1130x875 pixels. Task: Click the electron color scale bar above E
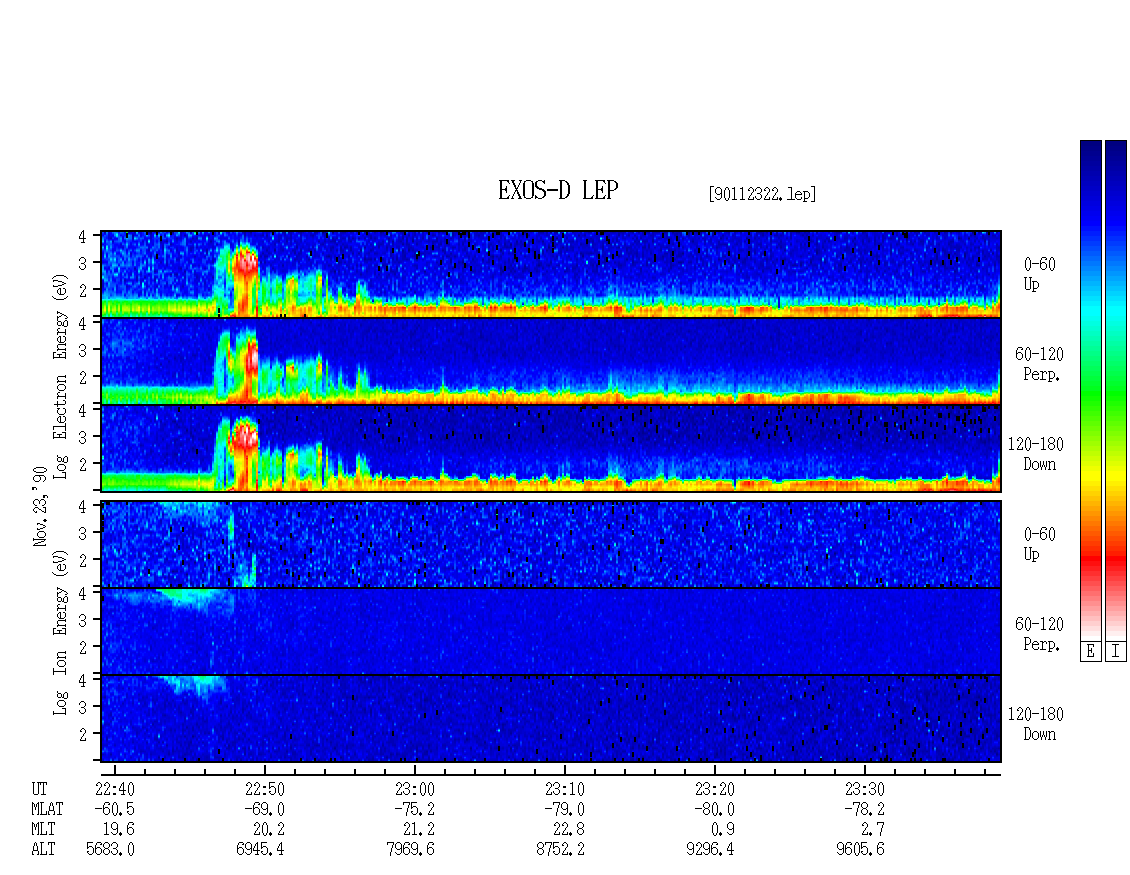click(1090, 390)
